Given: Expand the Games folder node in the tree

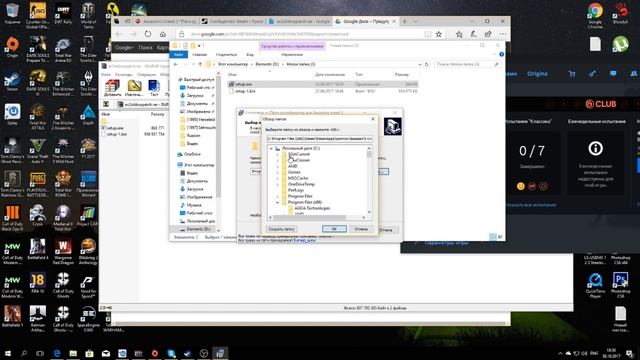Looking at the screenshot, I should pyautogui.click(x=278, y=172).
